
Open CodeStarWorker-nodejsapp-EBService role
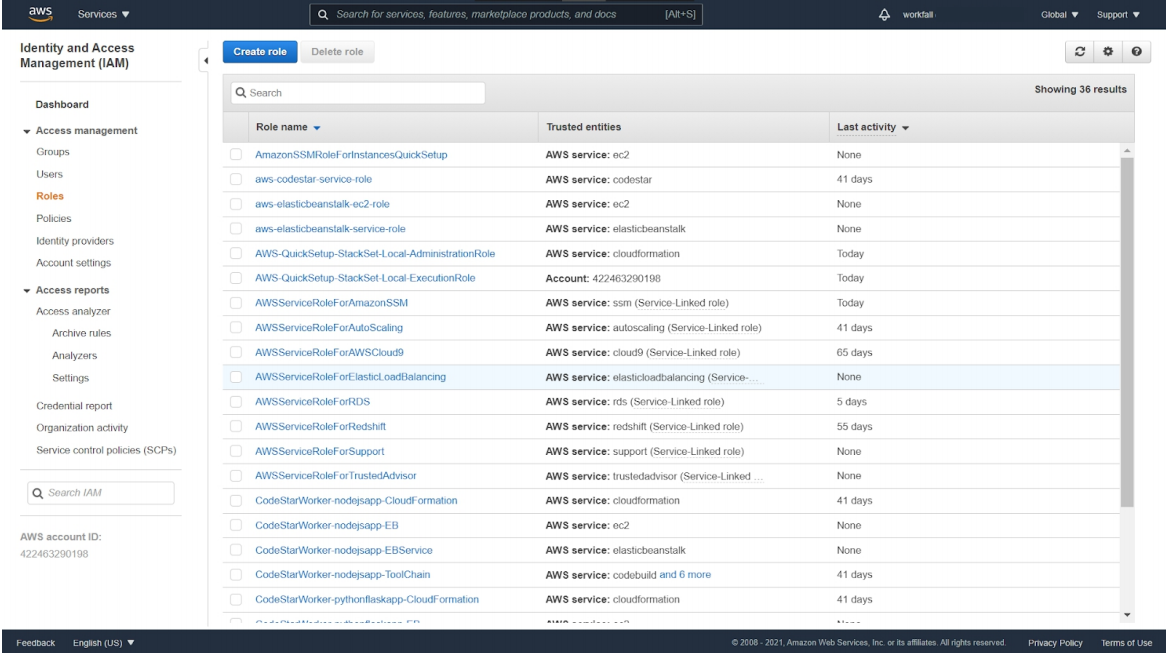point(344,550)
